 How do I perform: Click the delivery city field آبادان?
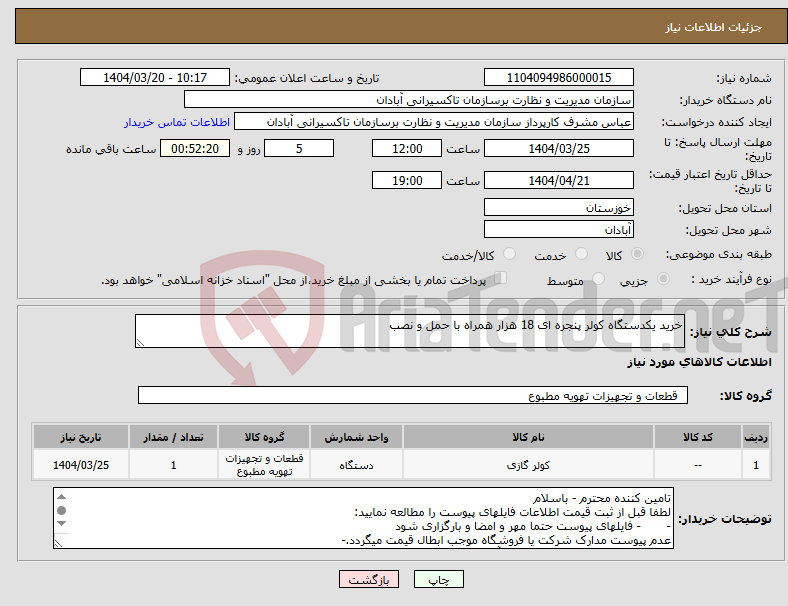558,229
